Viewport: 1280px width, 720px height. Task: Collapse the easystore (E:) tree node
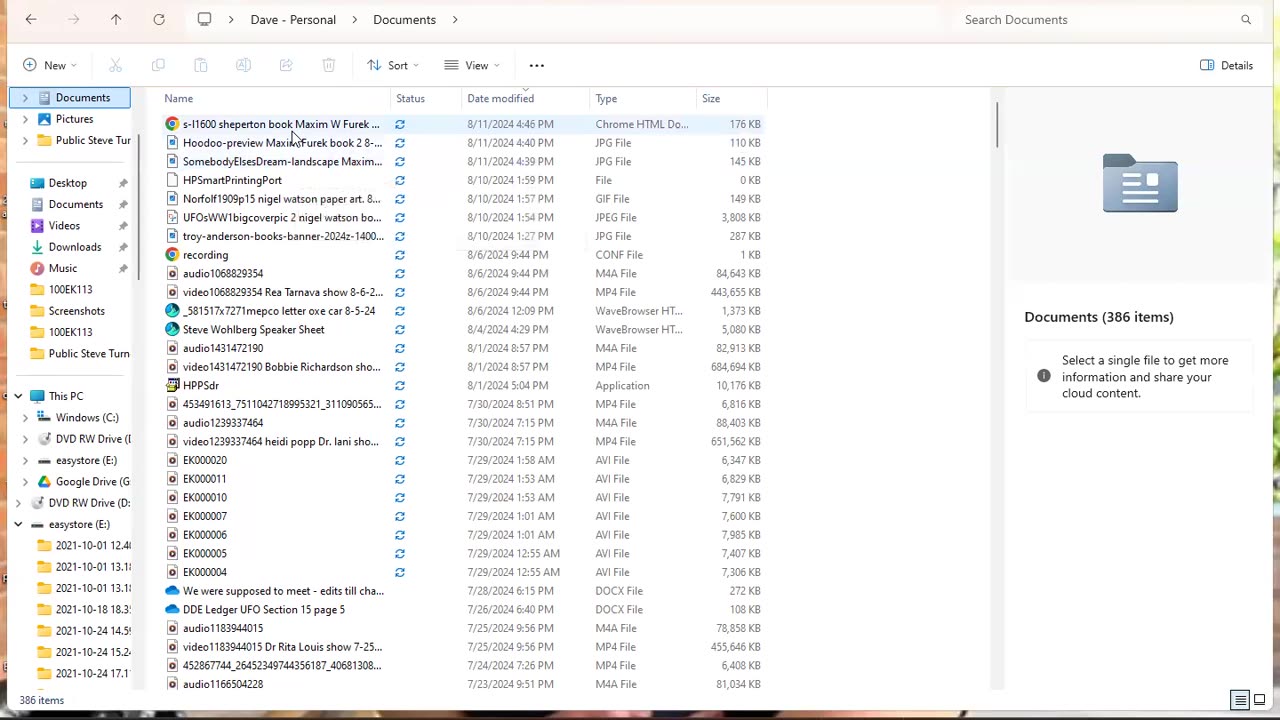[18, 524]
